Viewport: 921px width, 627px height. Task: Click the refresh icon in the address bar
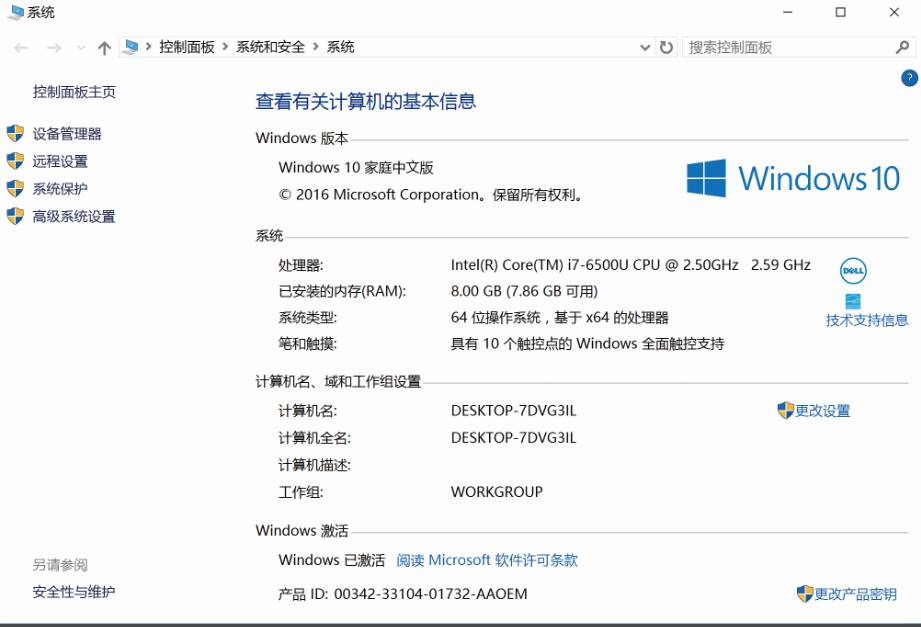click(666, 46)
